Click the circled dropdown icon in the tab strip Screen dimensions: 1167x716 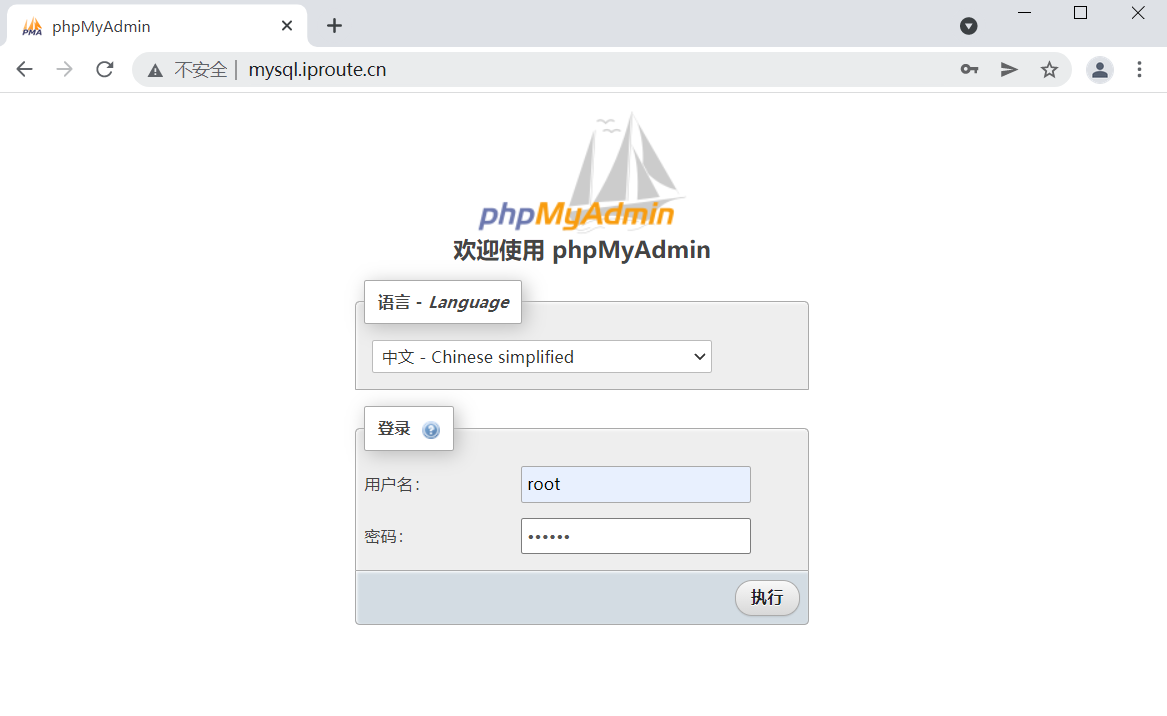[x=968, y=26]
